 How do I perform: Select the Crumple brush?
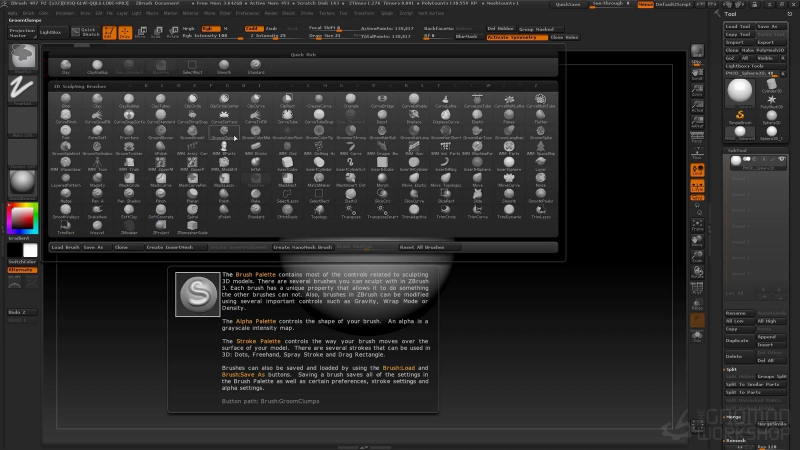click(x=351, y=100)
